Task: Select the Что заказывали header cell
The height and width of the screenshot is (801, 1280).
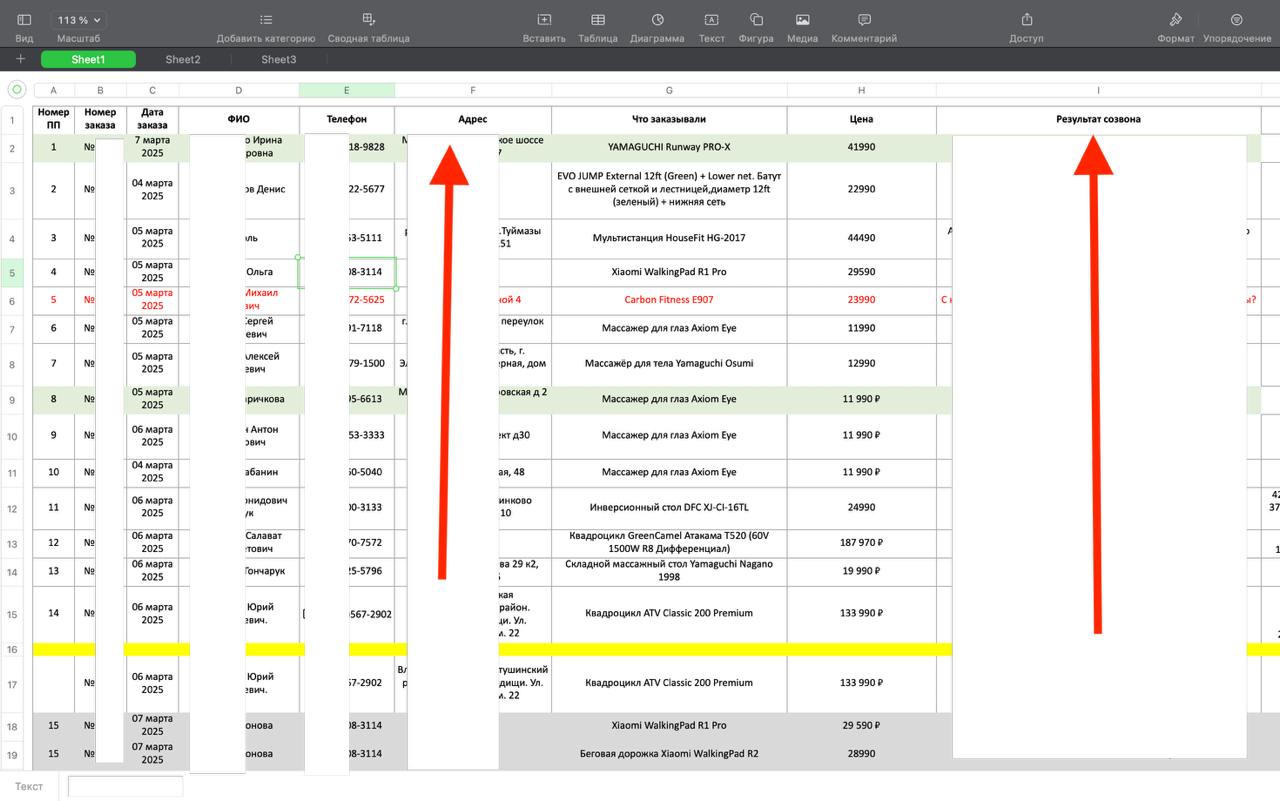Action: [x=669, y=119]
